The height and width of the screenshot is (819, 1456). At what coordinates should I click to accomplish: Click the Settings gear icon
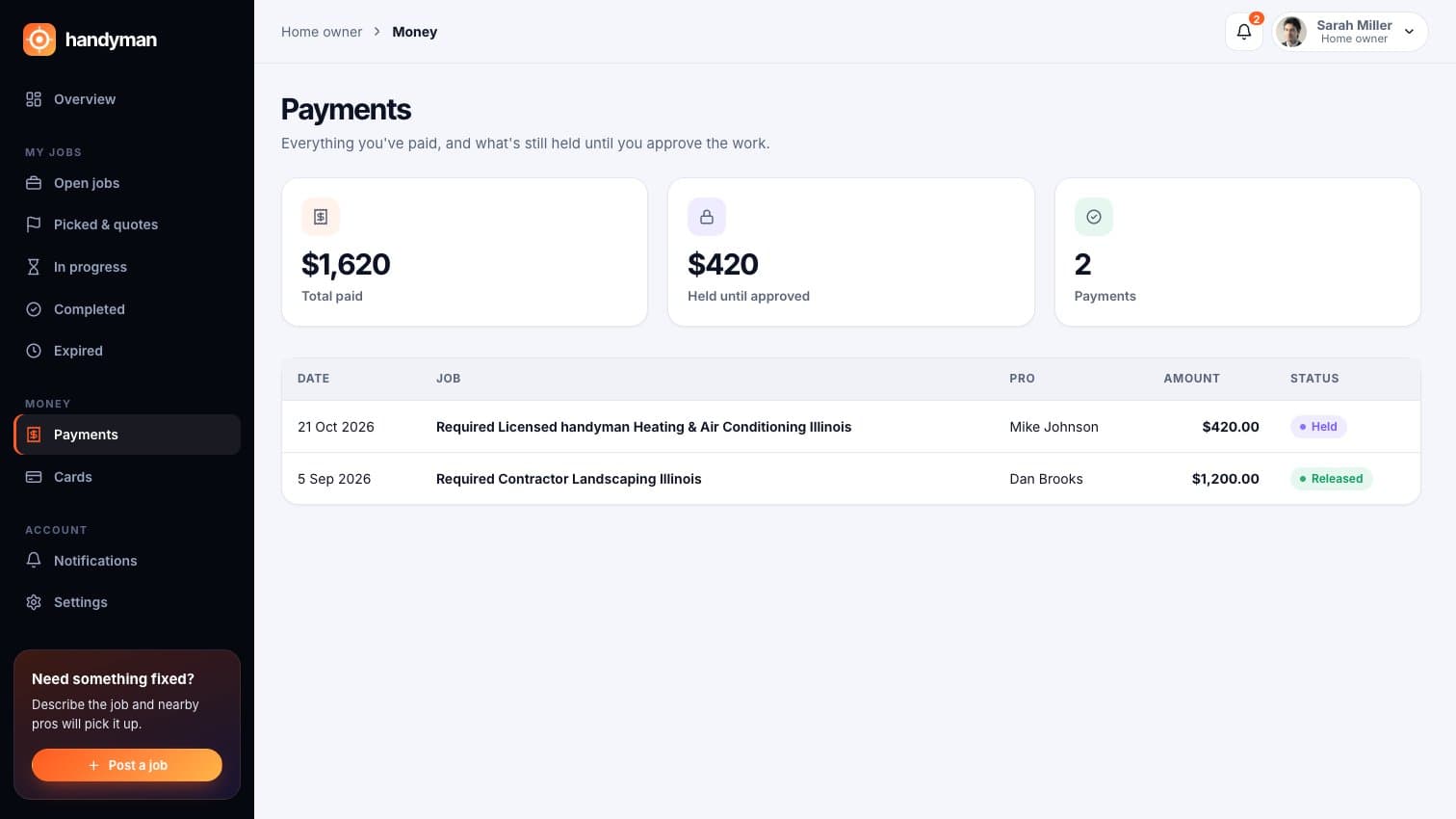[x=34, y=602]
